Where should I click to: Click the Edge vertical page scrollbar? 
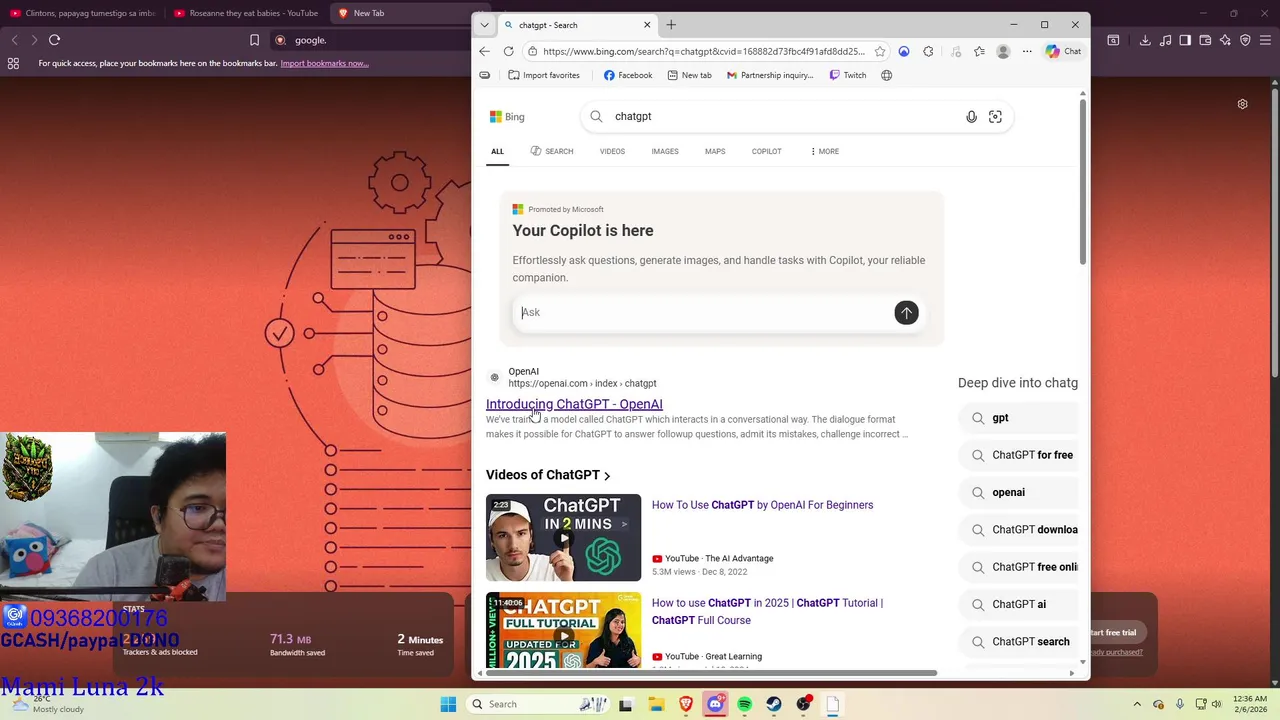[x=1083, y=180]
